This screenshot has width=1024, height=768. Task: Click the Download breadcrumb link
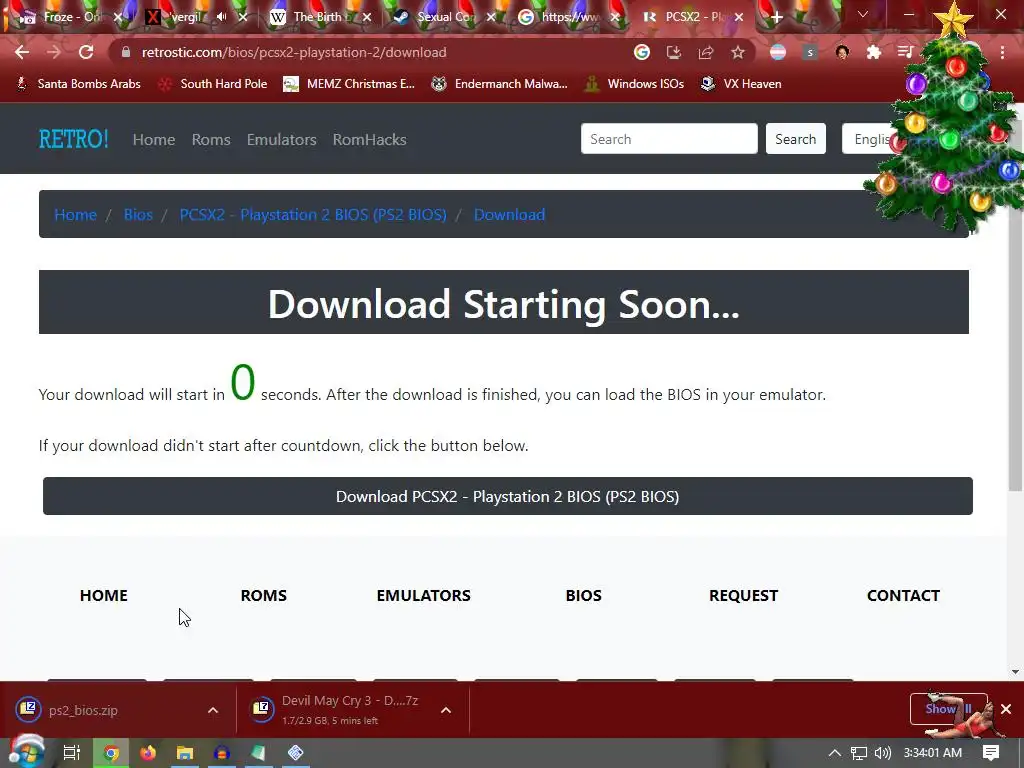[509, 215]
